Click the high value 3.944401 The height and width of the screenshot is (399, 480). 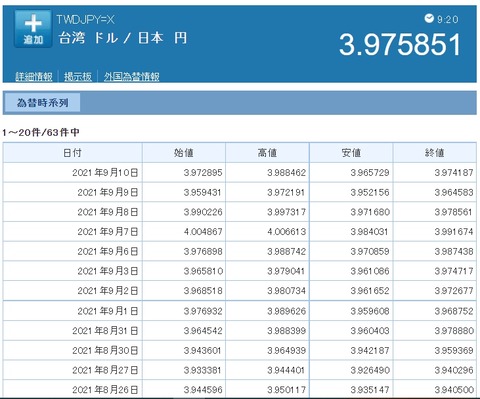(286, 370)
